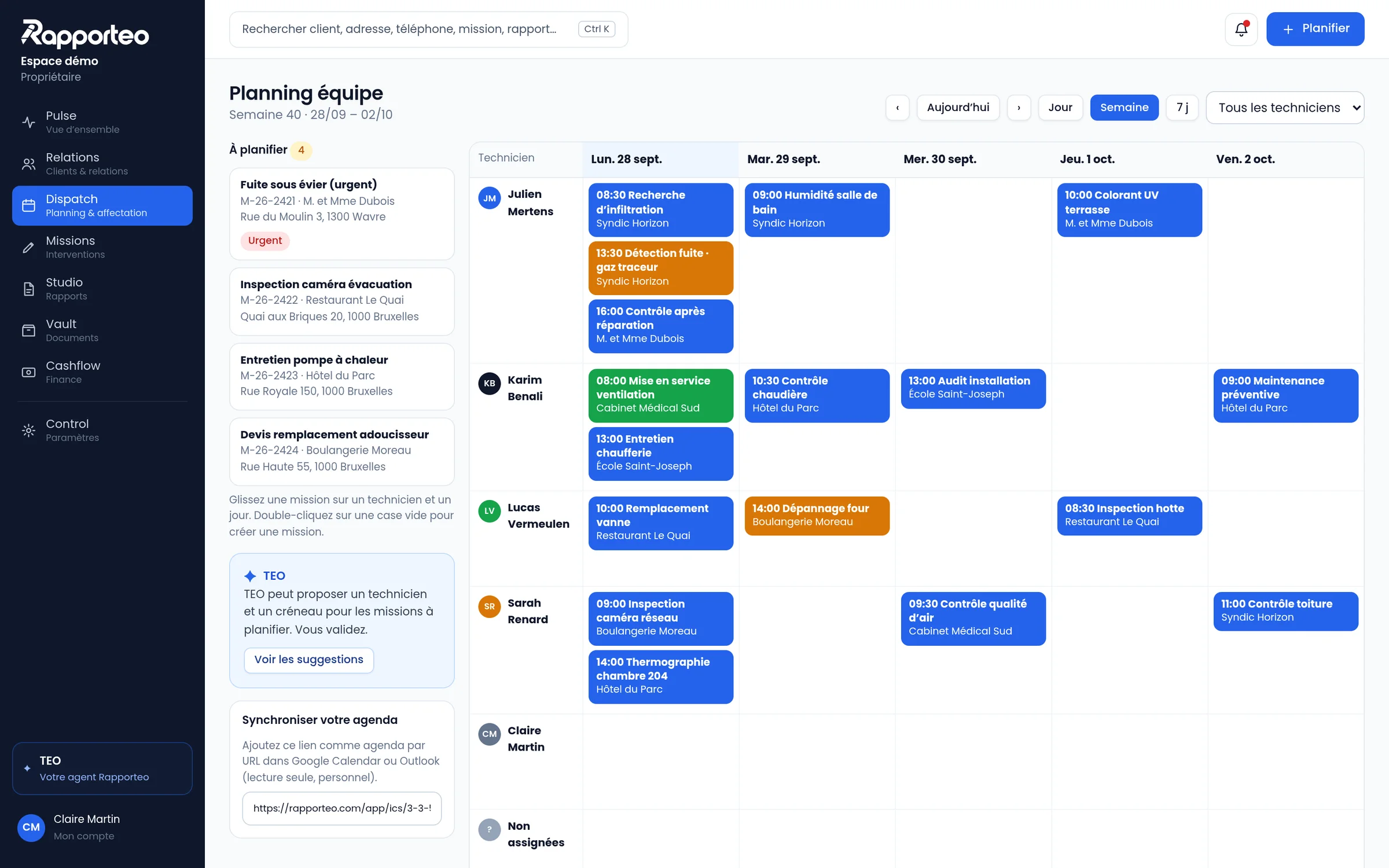Click the agenda ICS URL field

(341, 808)
